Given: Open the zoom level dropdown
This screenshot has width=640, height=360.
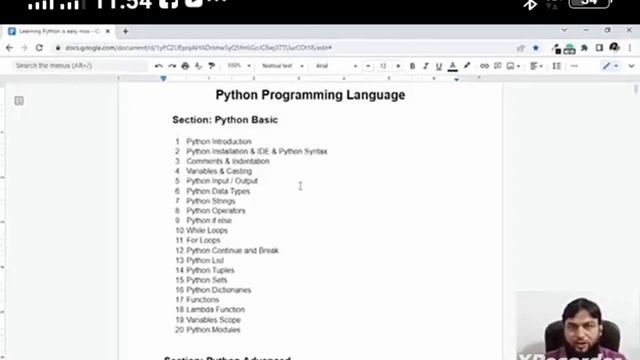Looking at the screenshot, I should (239, 66).
